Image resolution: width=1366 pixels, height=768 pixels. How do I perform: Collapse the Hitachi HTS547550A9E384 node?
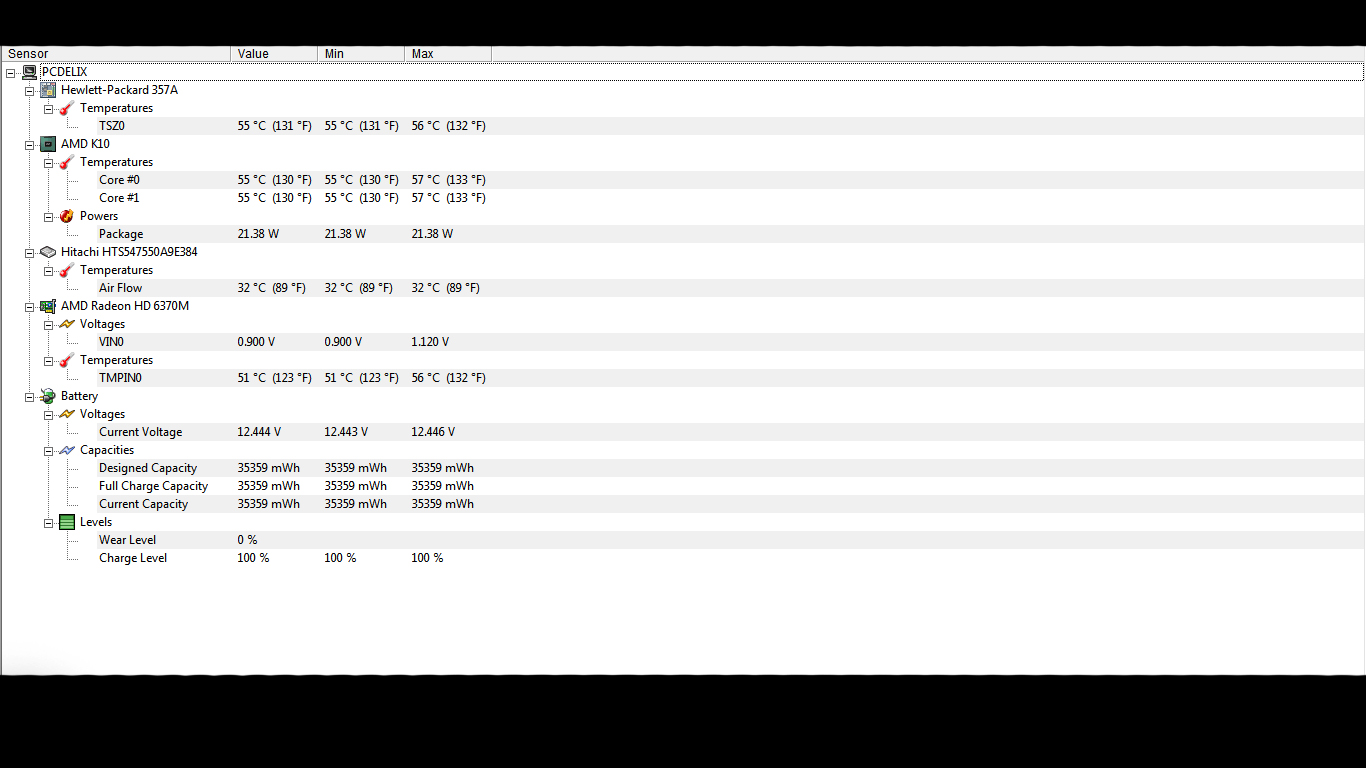click(29, 253)
